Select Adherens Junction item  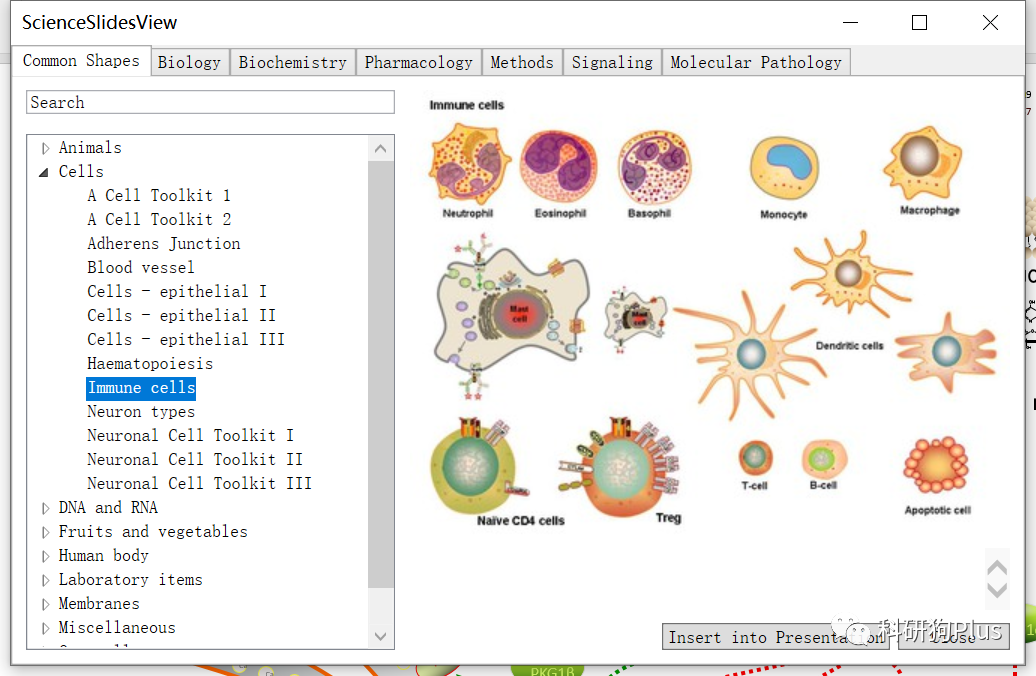[x=164, y=244]
